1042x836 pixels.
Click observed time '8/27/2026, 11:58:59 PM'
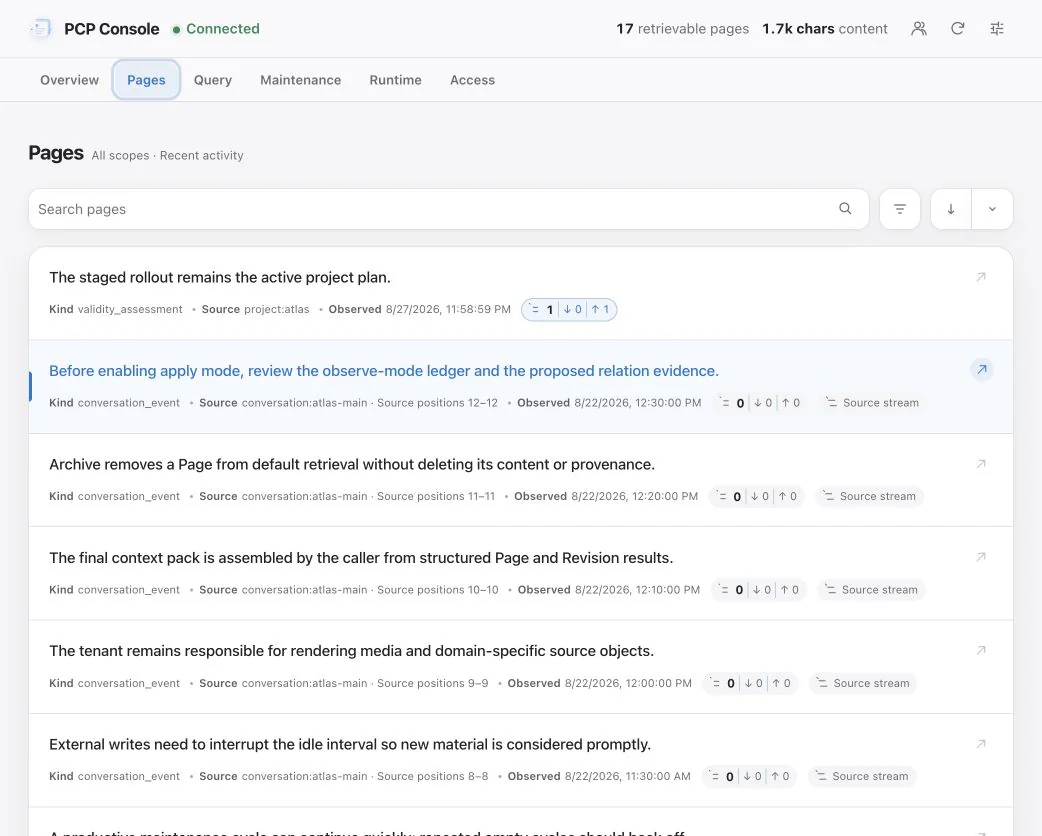click(449, 309)
